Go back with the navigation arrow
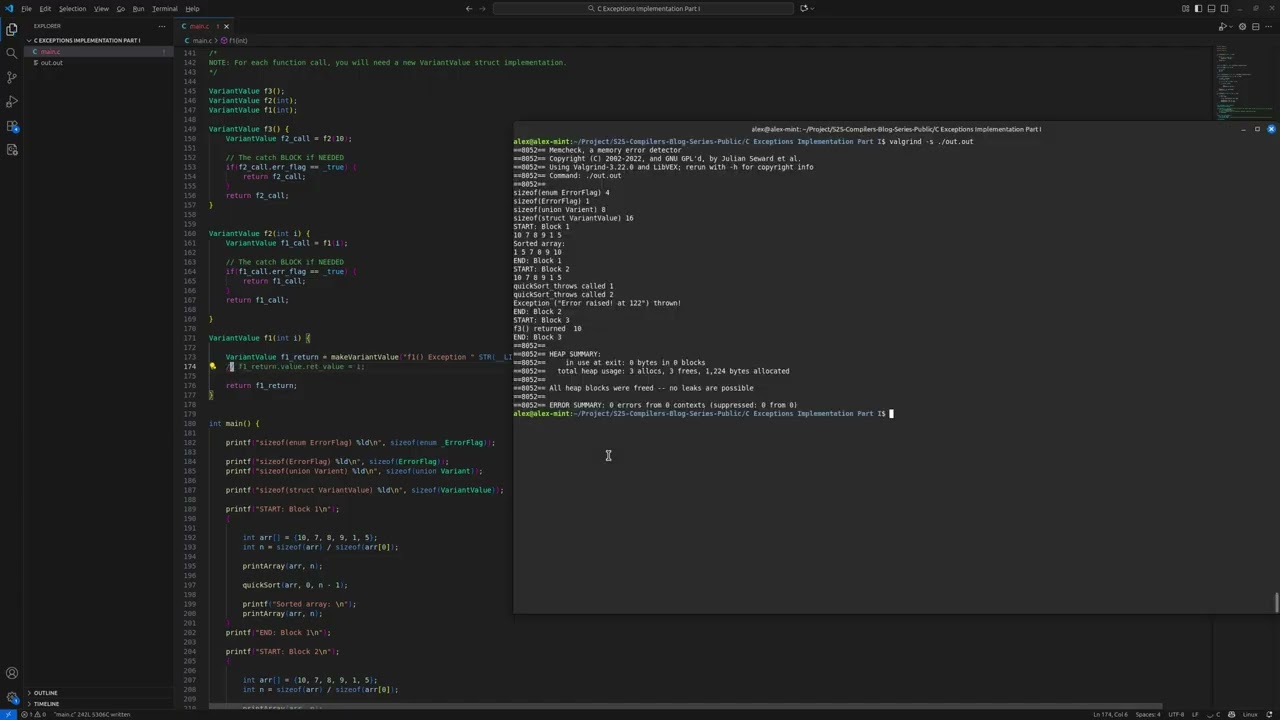 (469, 8)
